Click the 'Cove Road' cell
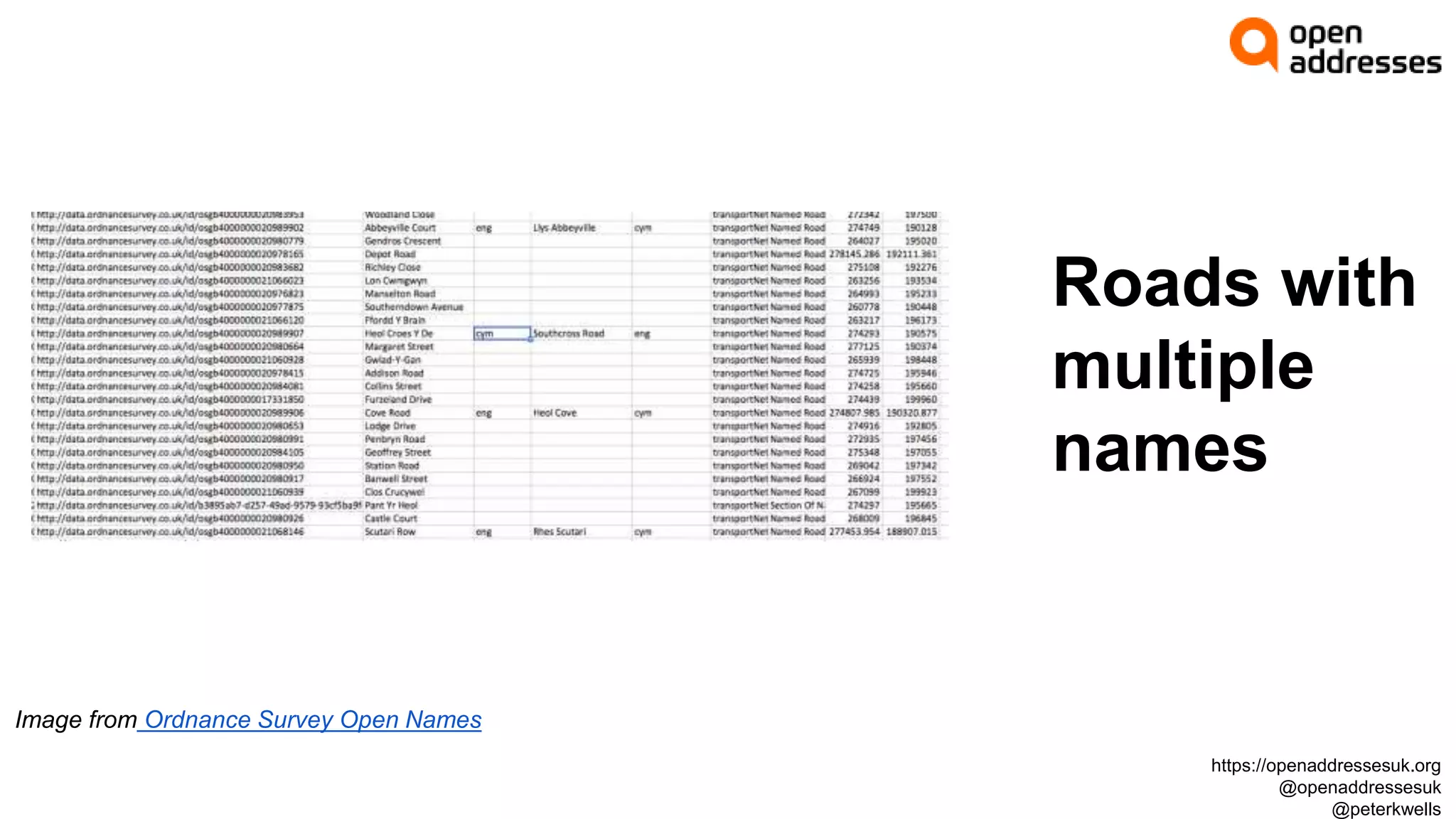Screen dimensions: 1456x819 click(387, 413)
